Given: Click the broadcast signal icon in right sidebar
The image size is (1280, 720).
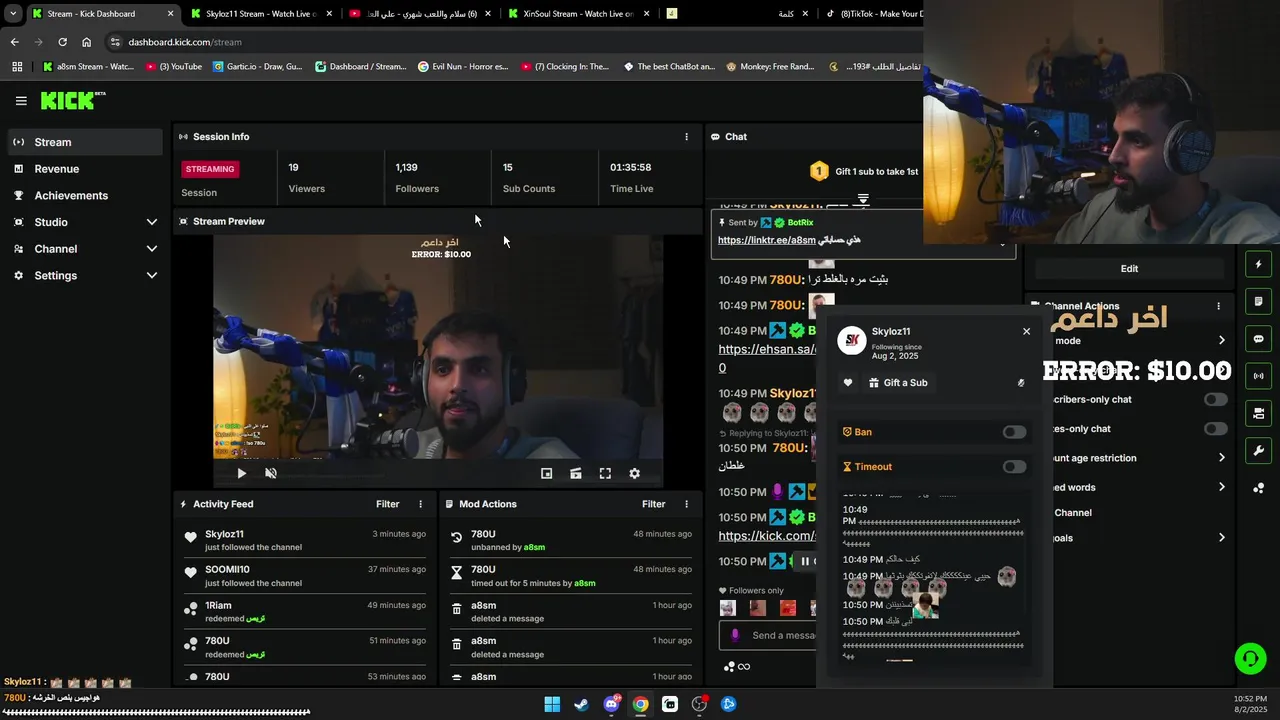Looking at the screenshot, I should (x=1258, y=376).
